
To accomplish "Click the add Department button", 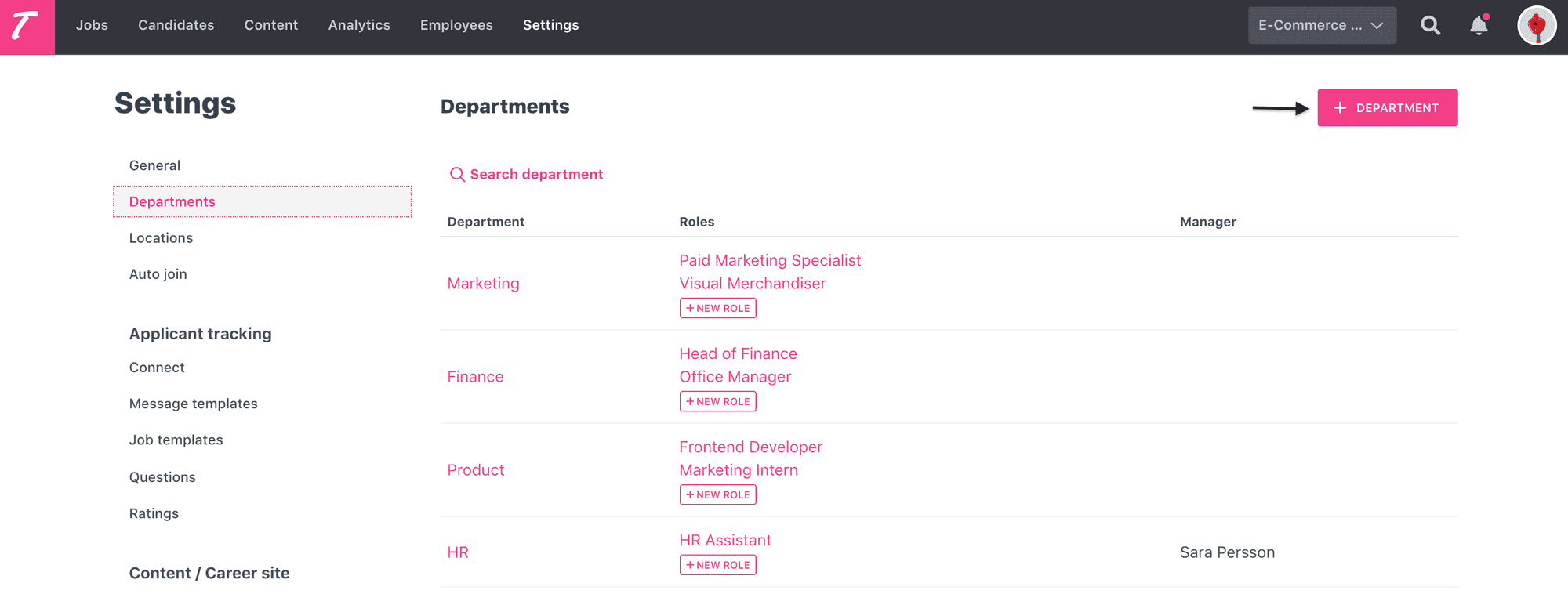I will (1387, 107).
